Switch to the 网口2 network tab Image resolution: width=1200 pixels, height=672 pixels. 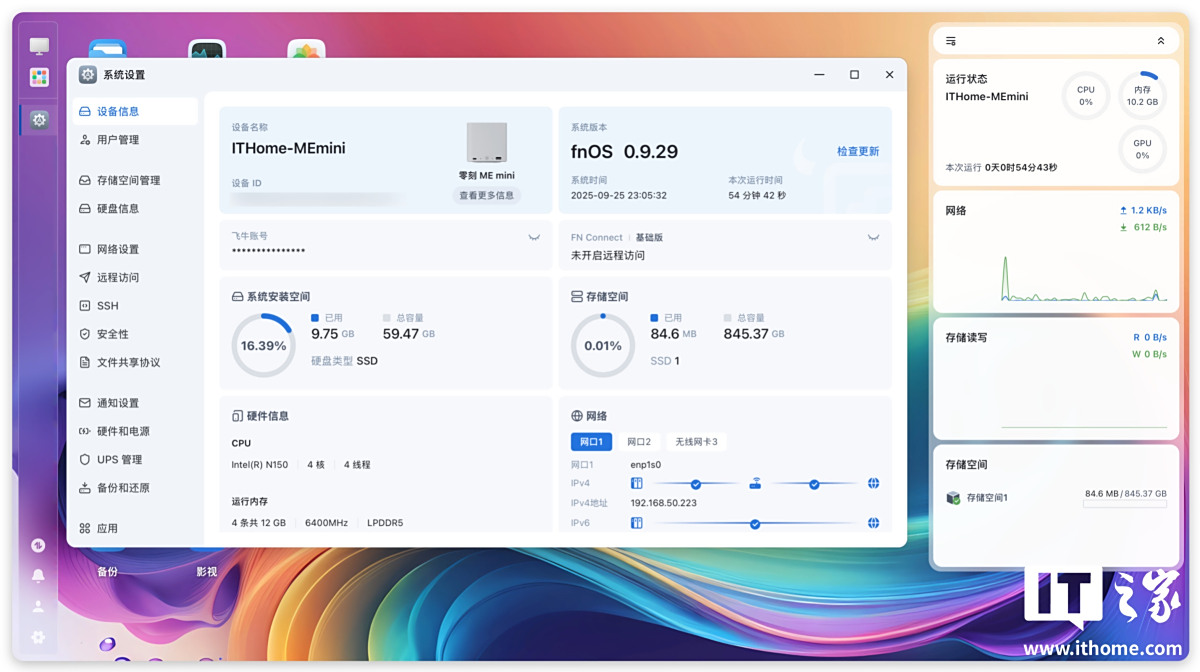coord(639,442)
